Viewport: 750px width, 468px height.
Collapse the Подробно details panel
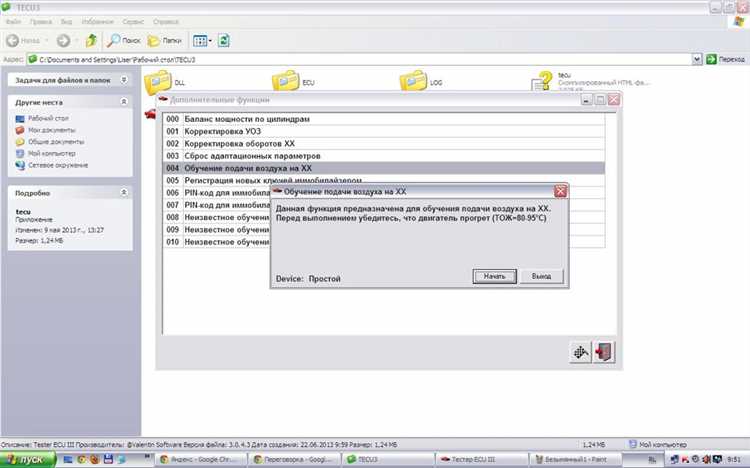[x=124, y=192]
